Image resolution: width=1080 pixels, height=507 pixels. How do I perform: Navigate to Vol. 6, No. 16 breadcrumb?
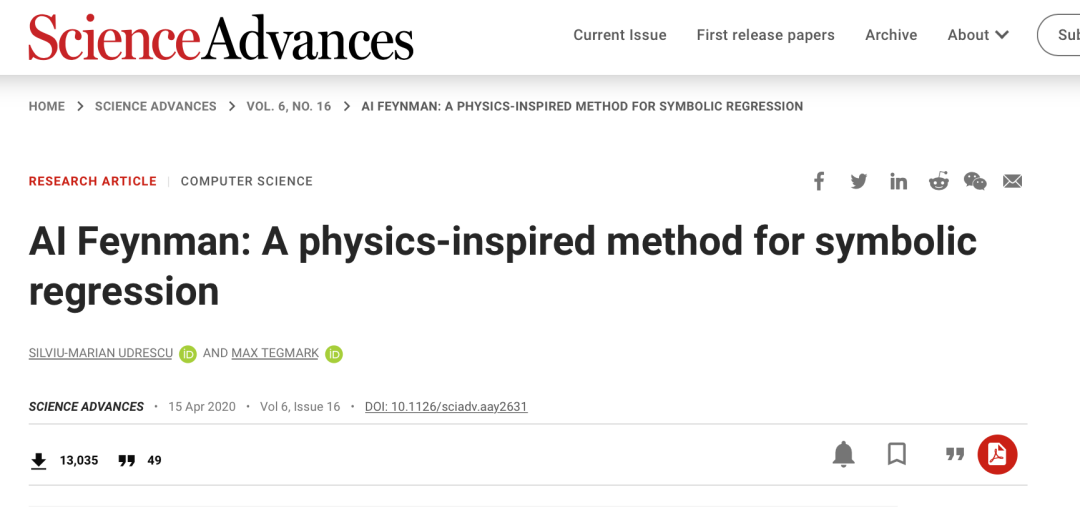288,106
